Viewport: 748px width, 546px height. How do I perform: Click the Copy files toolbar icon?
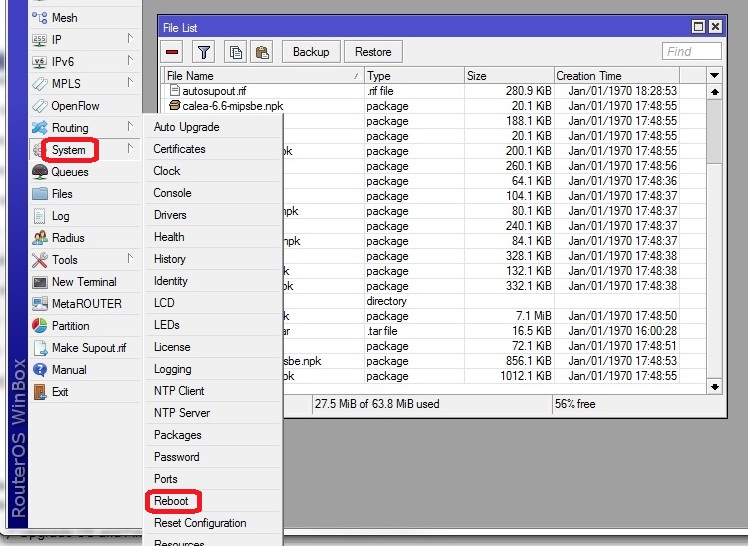235,51
